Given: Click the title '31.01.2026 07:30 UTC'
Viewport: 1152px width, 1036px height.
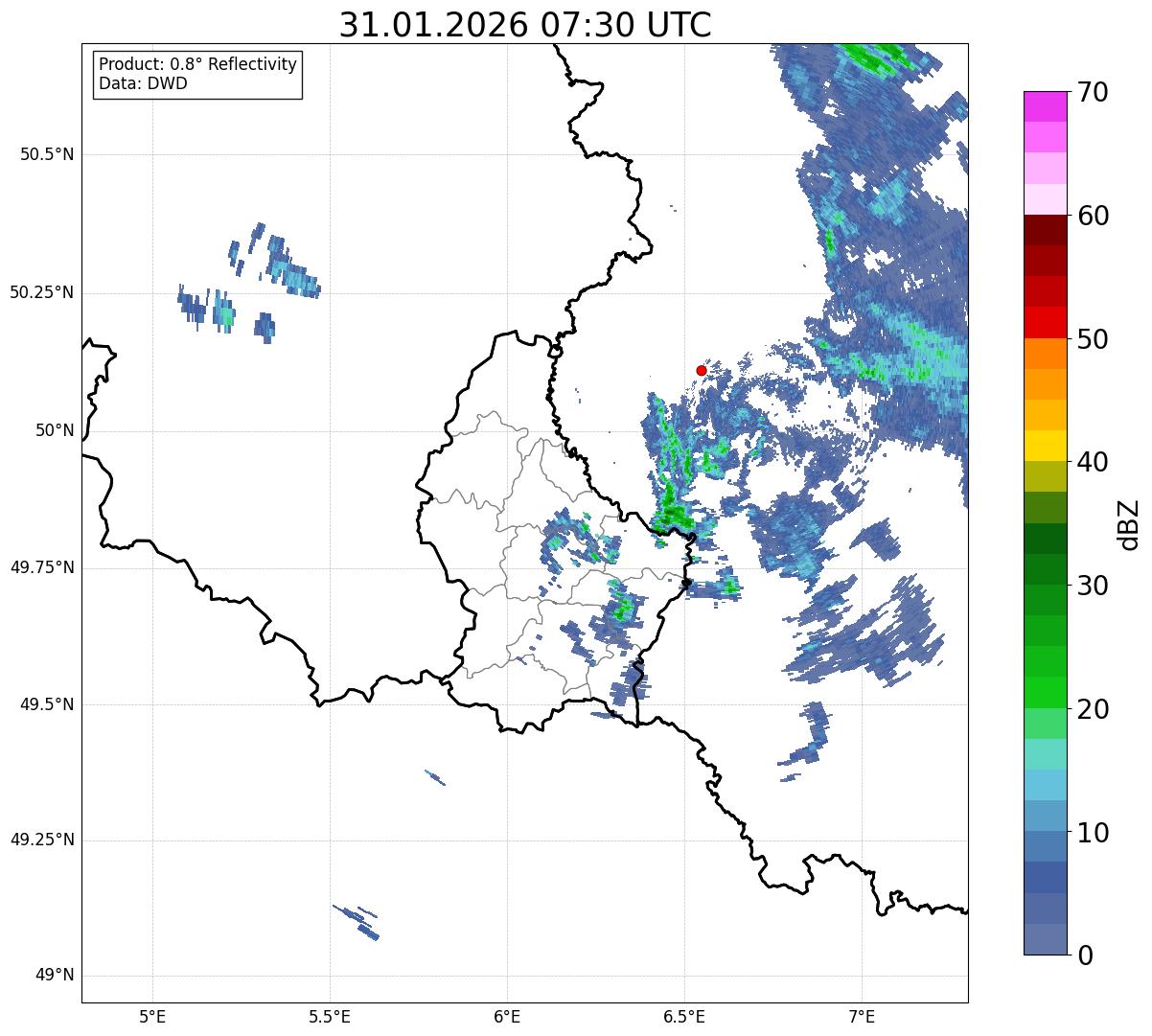Looking at the screenshot, I should tap(525, 25).
